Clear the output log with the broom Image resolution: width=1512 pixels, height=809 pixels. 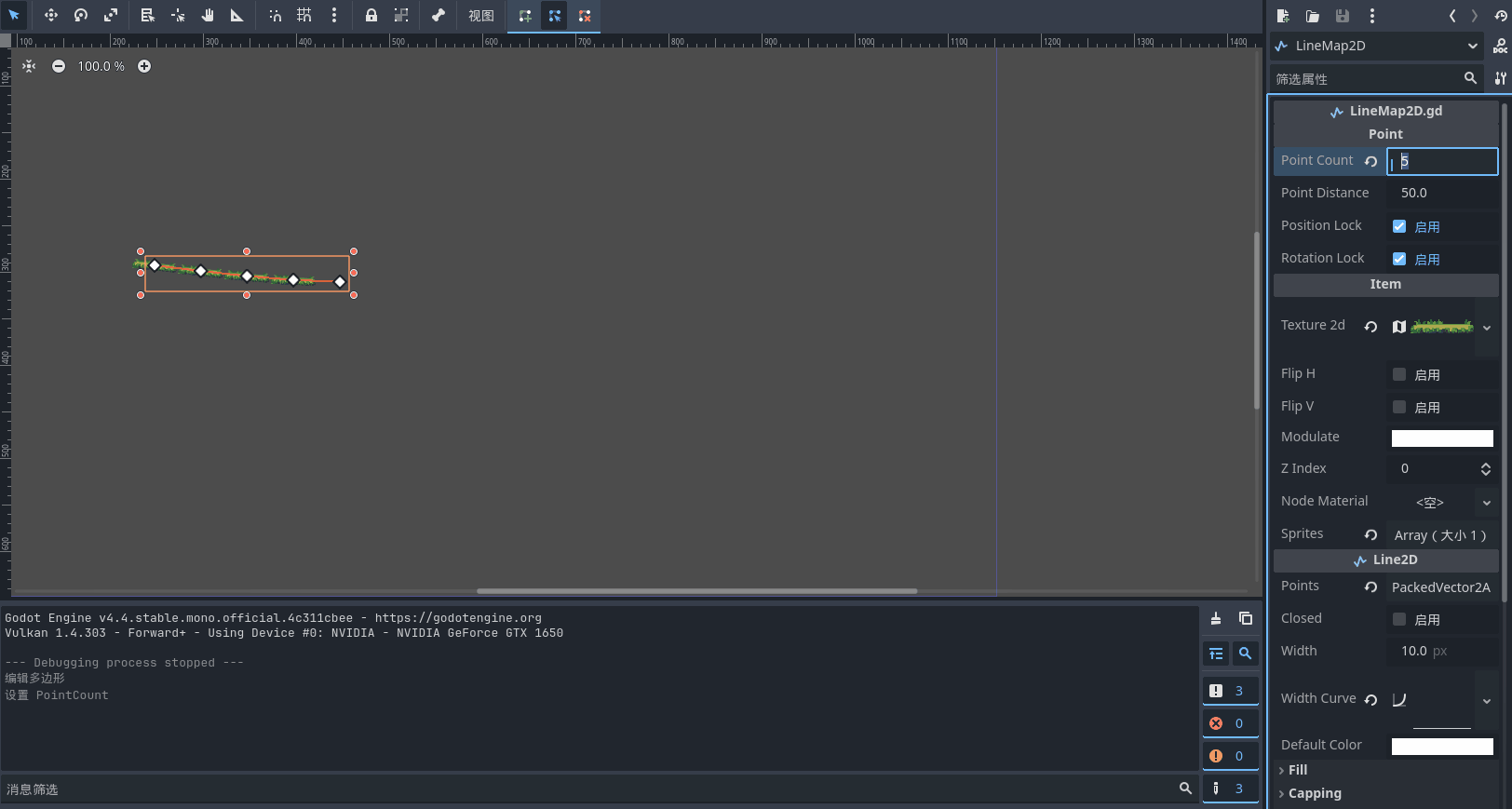pyautogui.click(x=1216, y=618)
